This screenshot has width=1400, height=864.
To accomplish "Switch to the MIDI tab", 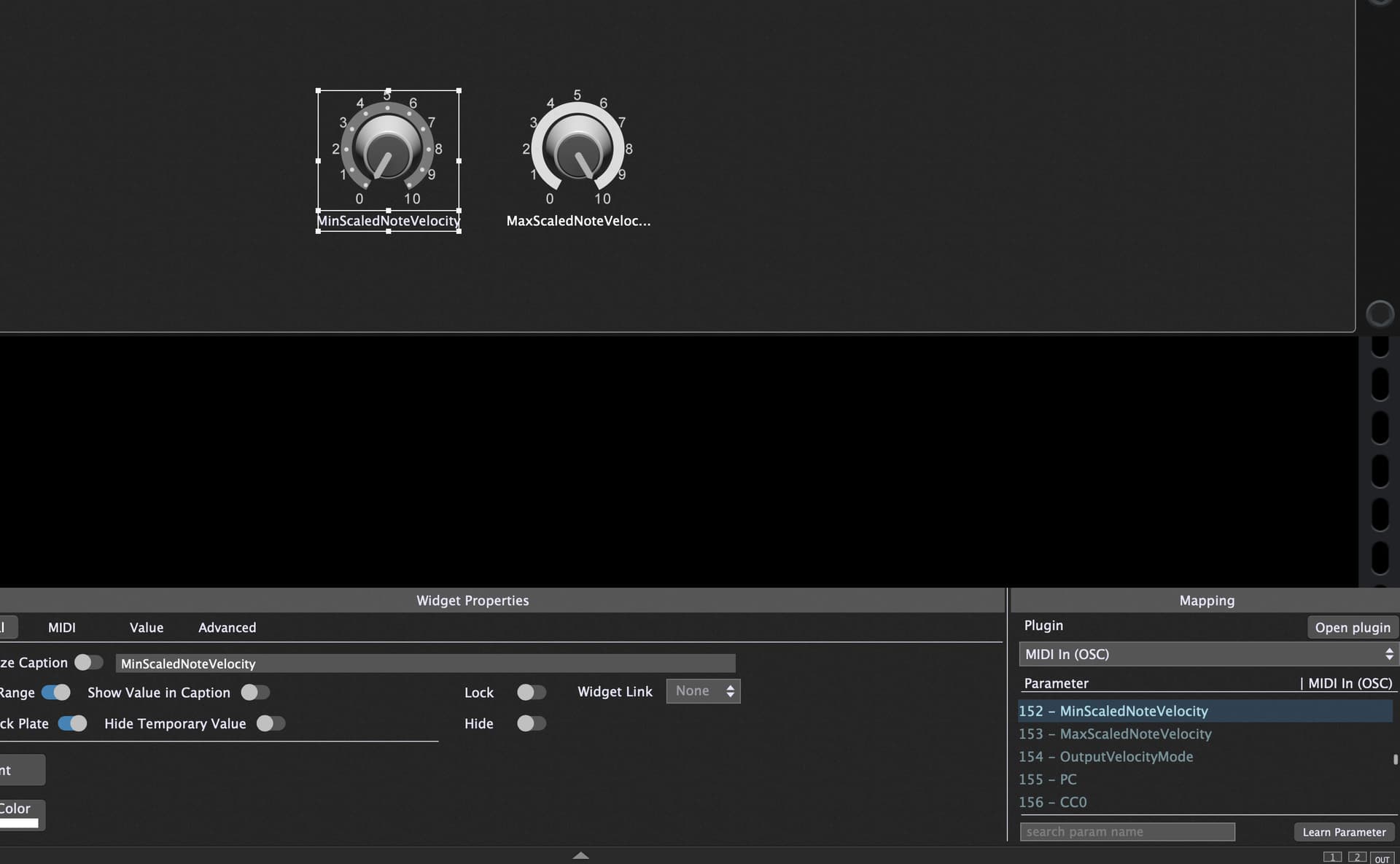I will pyautogui.click(x=62, y=628).
